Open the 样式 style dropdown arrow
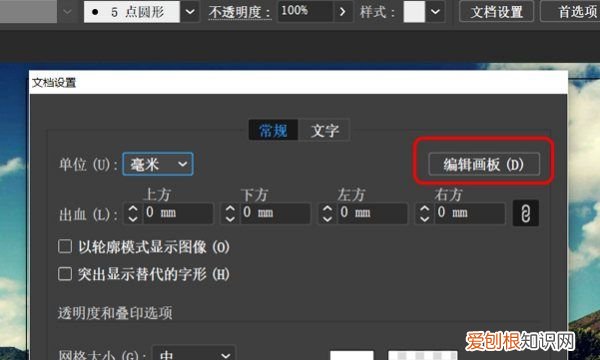Screen dimensions: 600x360 435,12
